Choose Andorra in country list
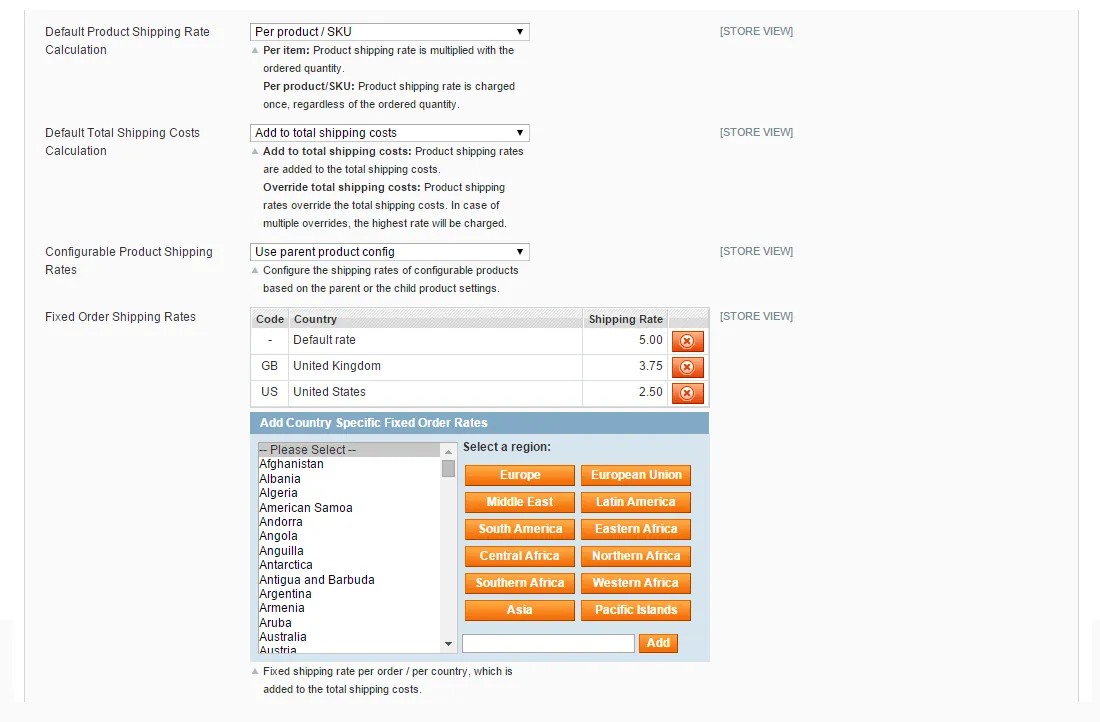The height and width of the screenshot is (722, 1100). [349, 521]
